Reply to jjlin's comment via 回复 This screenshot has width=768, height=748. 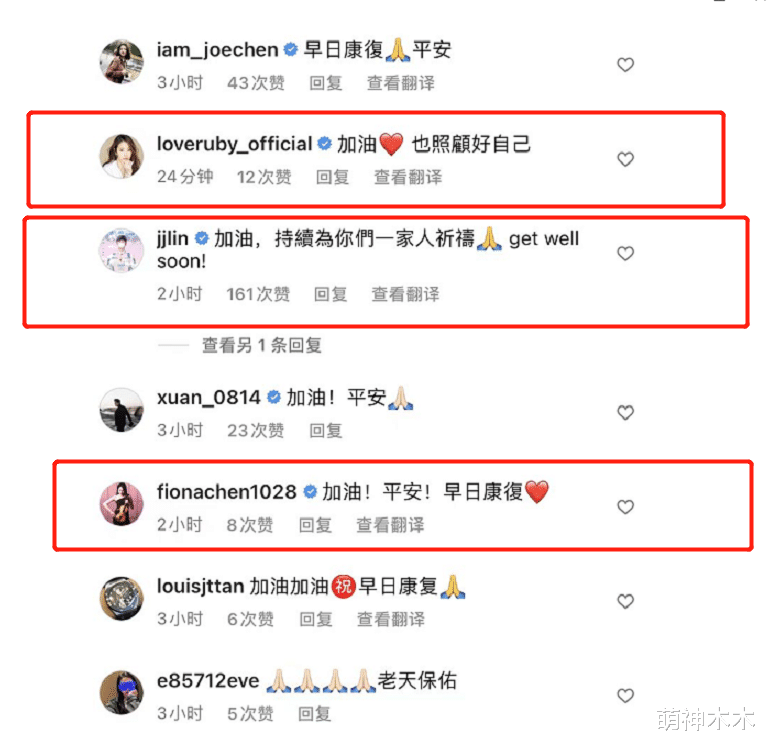(x=331, y=294)
